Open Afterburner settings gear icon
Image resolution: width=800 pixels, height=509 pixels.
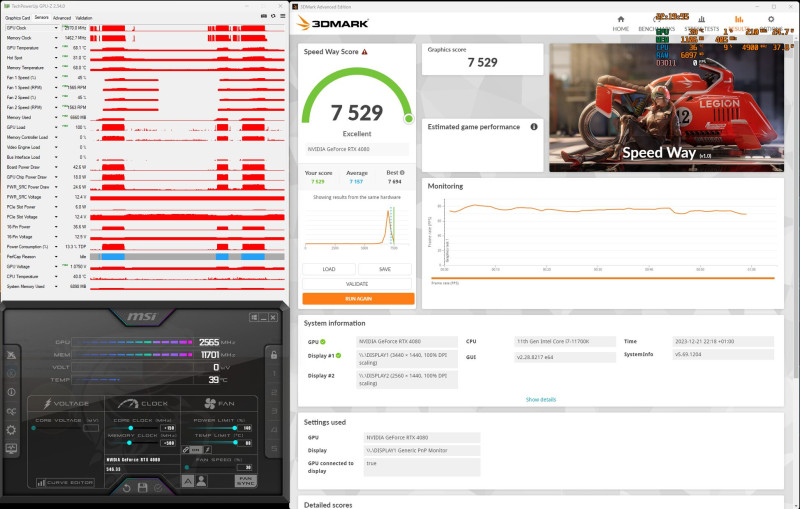pos(11,430)
